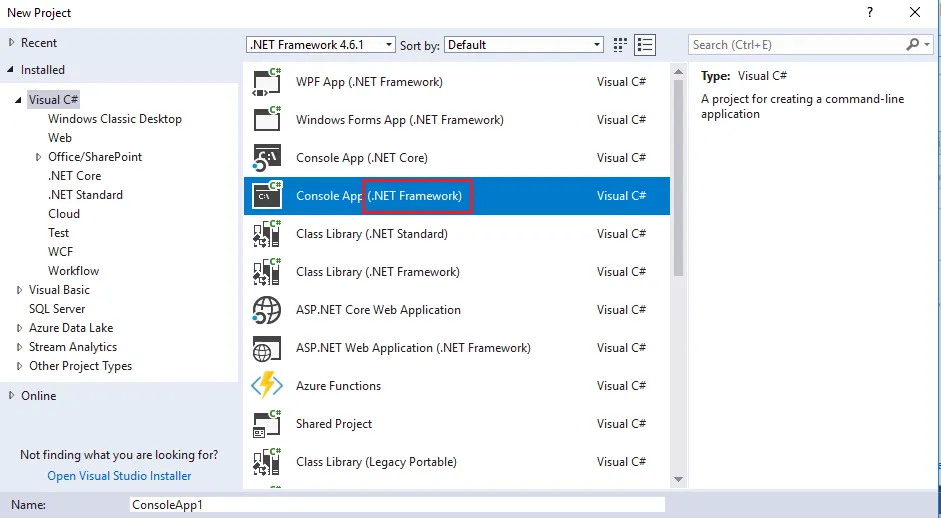Screen dimensions: 941x518
Task: Switch to medium icons list view
Action: click(645, 44)
